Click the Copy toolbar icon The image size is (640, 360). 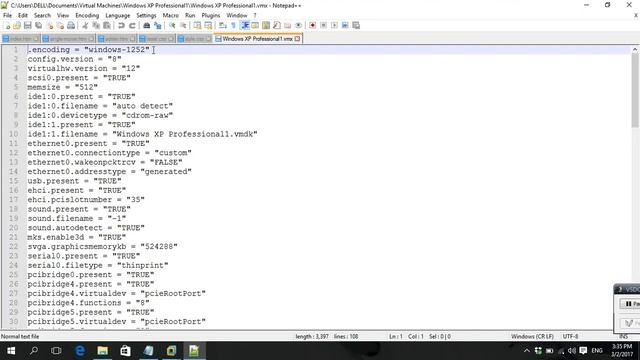coord(96,25)
